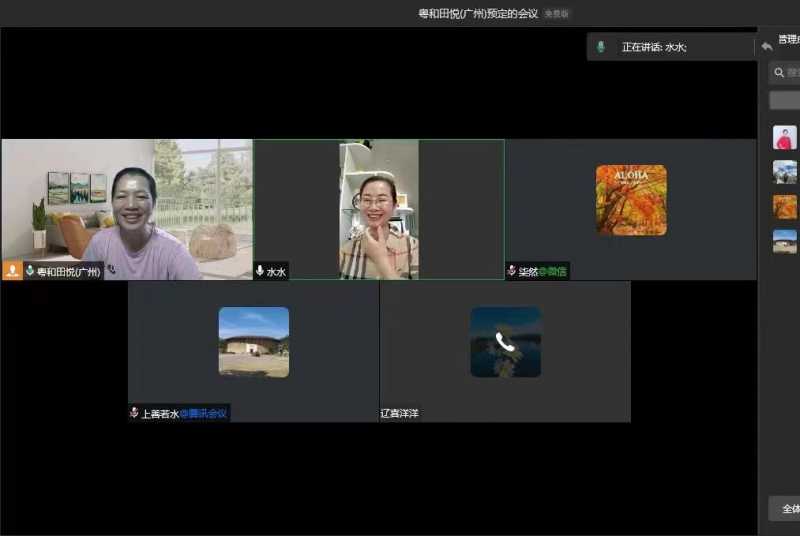
Task: Click the microphone icon beside 粤和田悦(广州)
Action: [30, 271]
